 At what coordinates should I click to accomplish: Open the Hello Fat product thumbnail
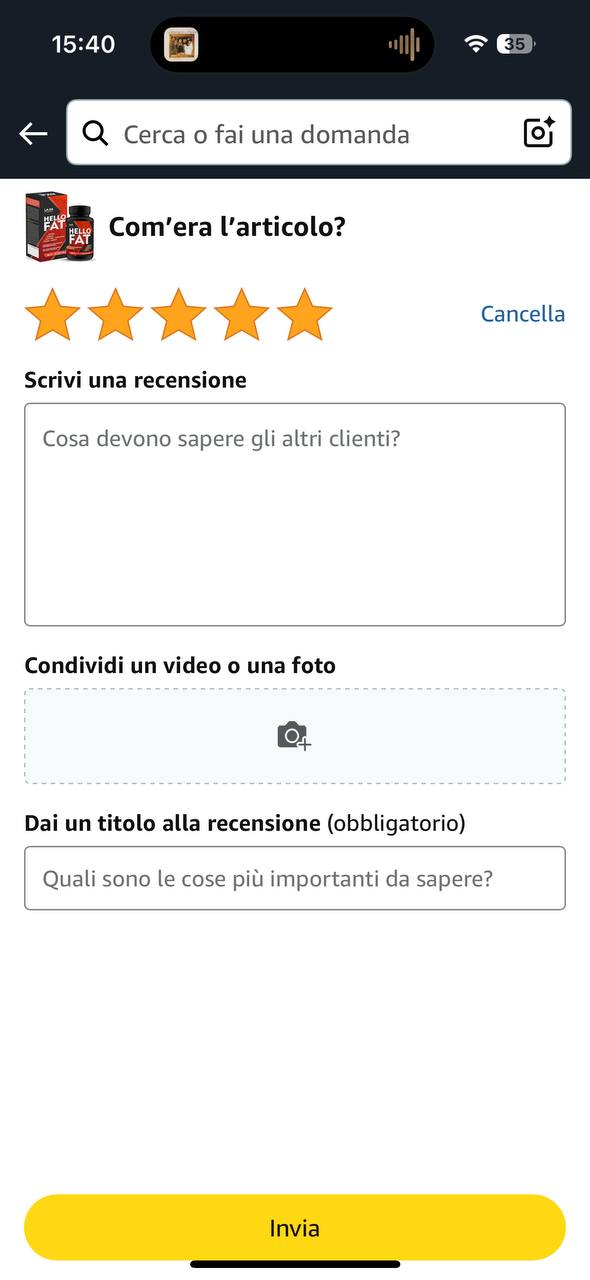(x=60, y=227)
